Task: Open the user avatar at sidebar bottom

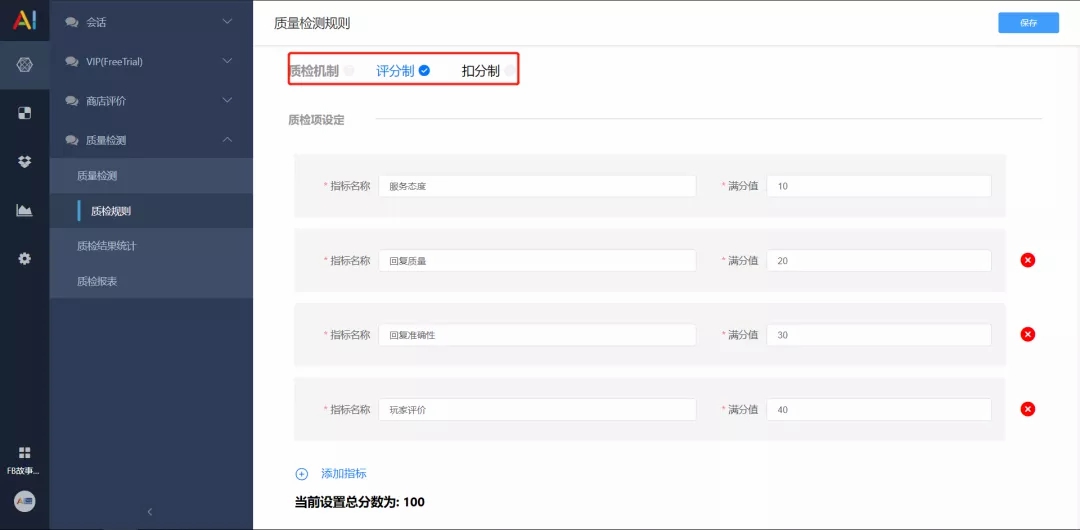Action: (24, 500)
